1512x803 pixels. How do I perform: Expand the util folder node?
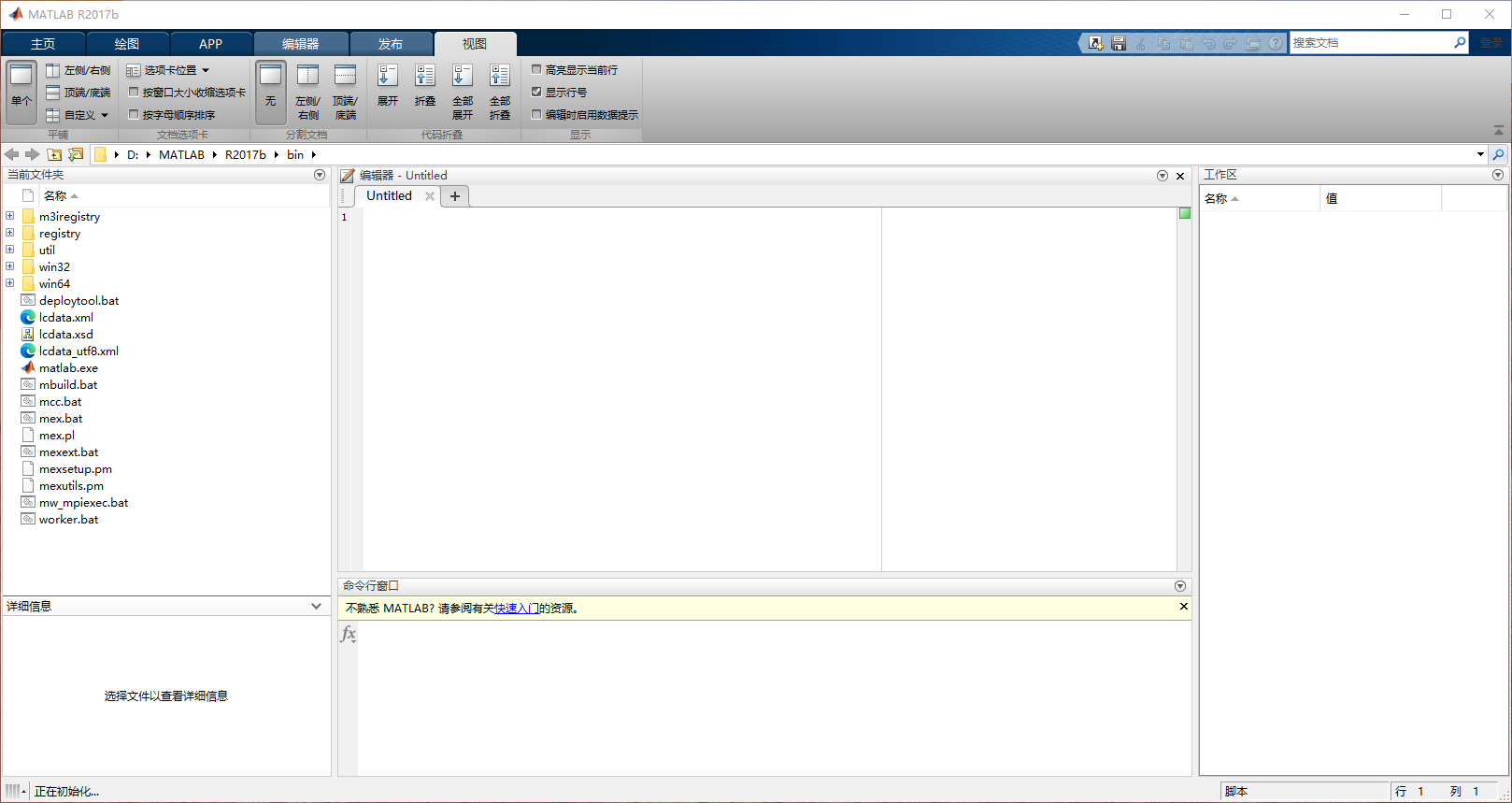9,250
